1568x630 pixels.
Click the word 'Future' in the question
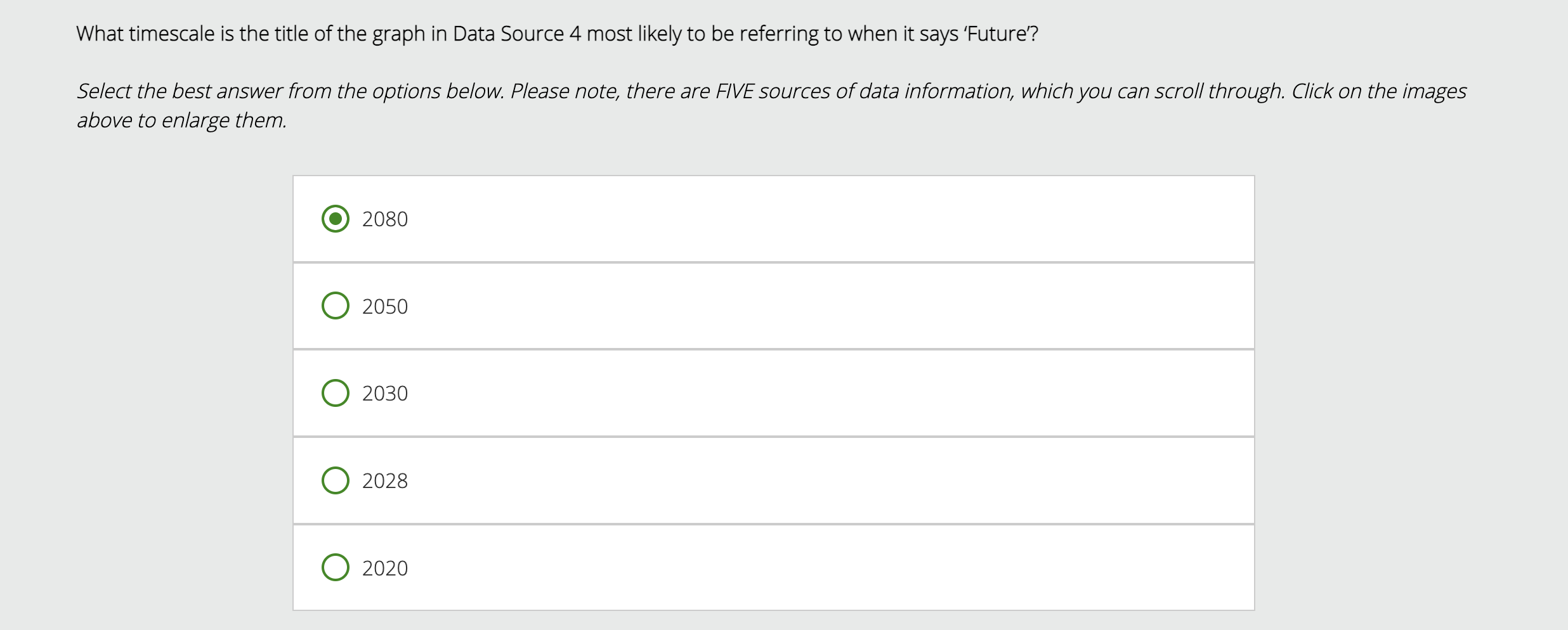click(x=998, y=34)
